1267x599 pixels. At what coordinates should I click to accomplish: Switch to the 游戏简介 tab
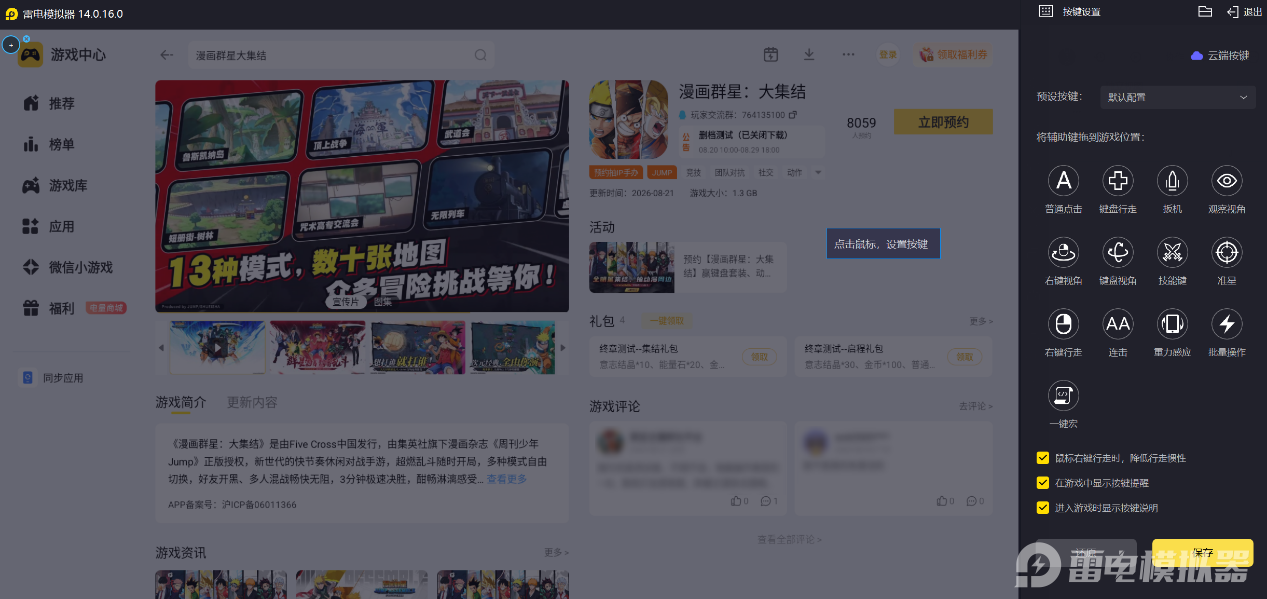(x=180, y=402)
